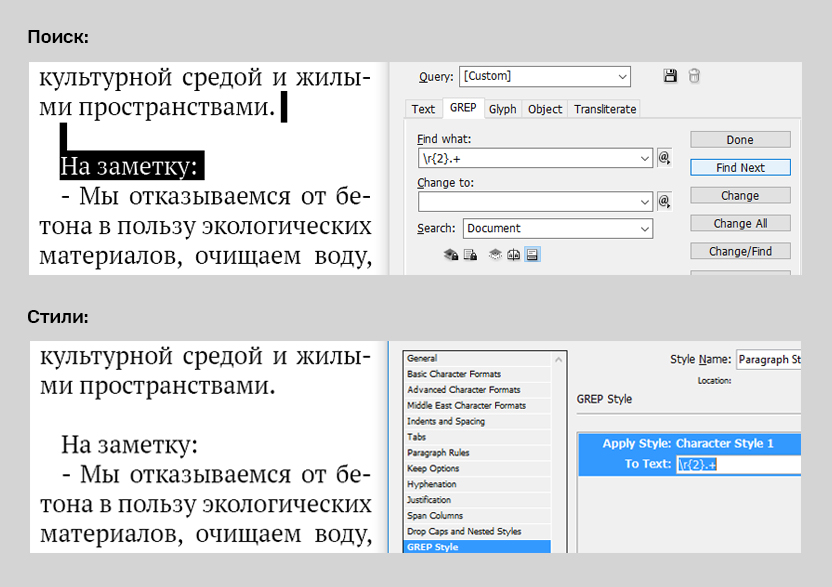Select the GREP tab
Screen dimensions: 832x587
coord(463,108)
